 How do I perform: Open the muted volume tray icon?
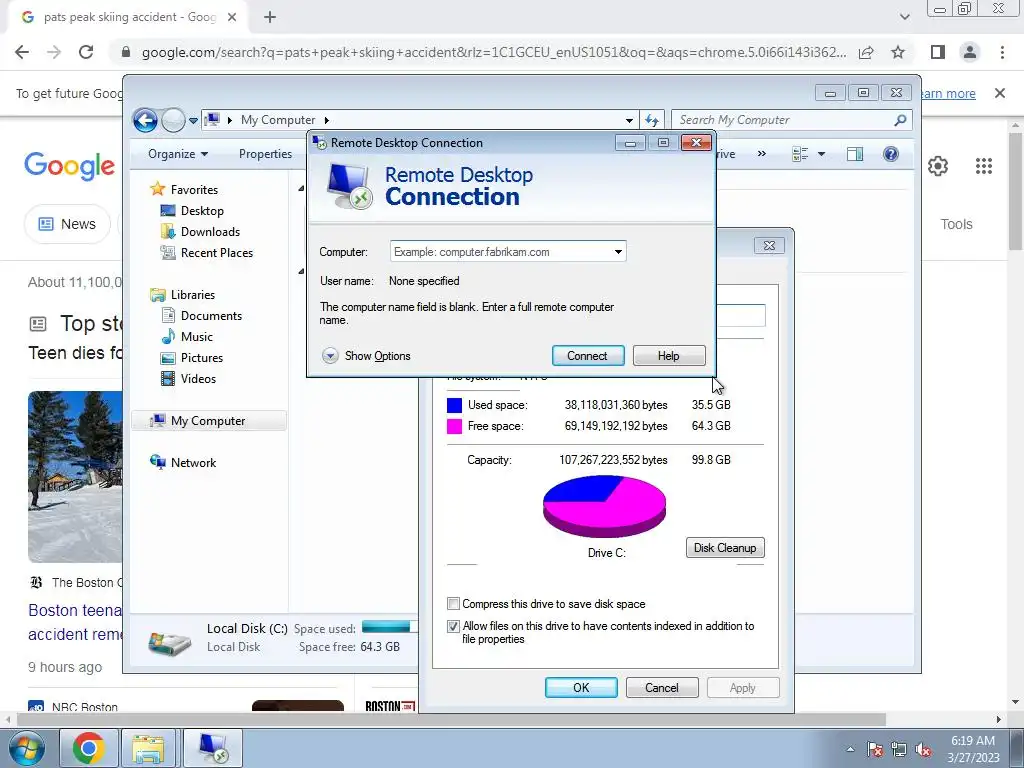[923, 749]
